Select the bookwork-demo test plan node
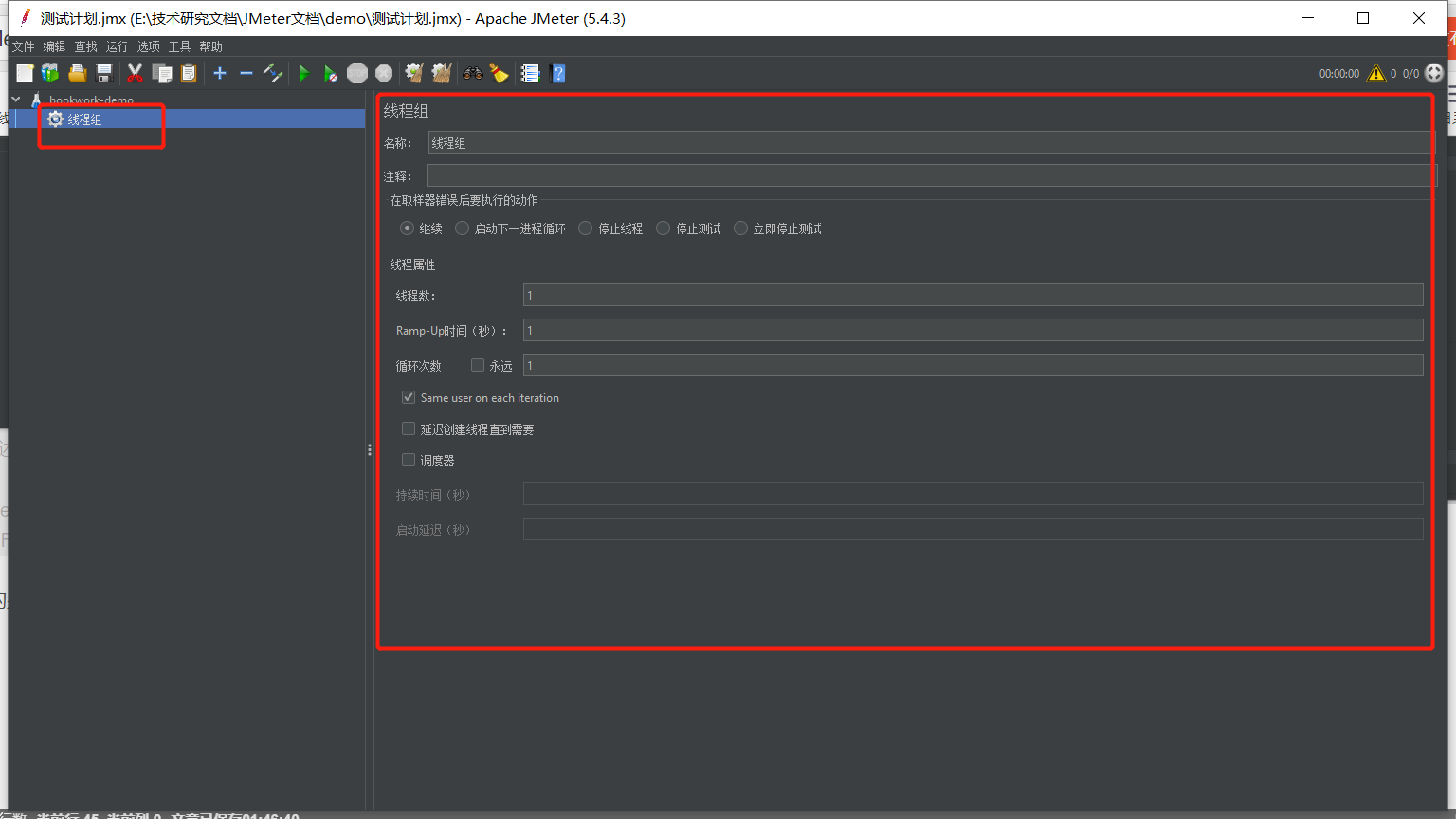The image size is (1456, 819). 91,100
